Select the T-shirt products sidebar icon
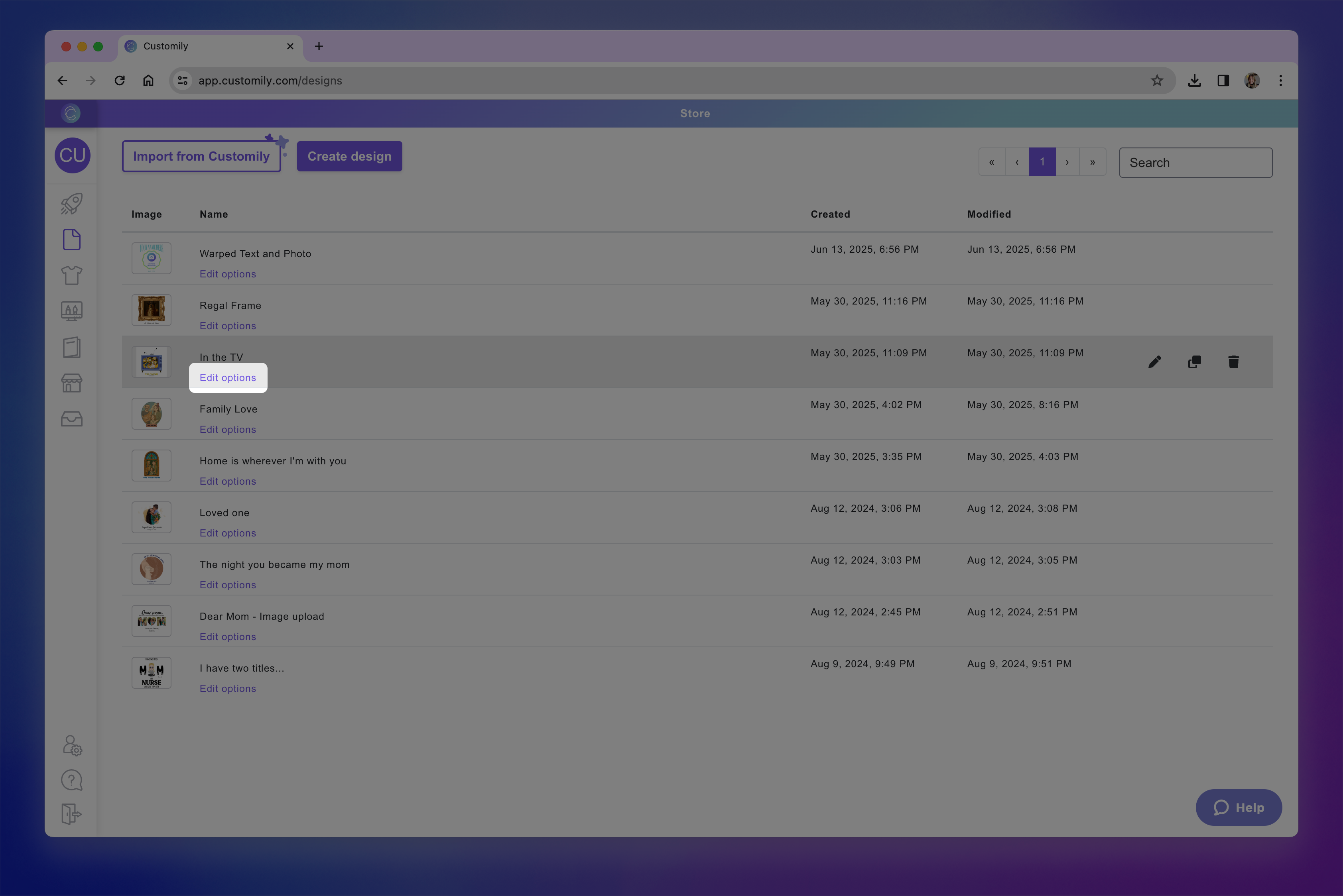 click(71, 275)
